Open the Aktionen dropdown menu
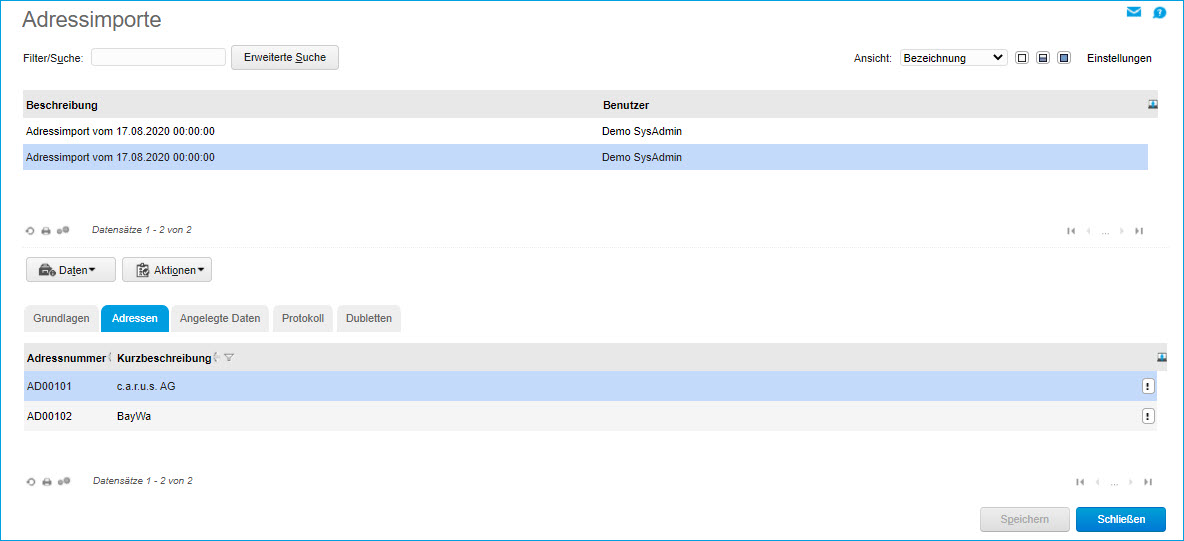Viewport: 1184px width, 541px height. [167, 270]
